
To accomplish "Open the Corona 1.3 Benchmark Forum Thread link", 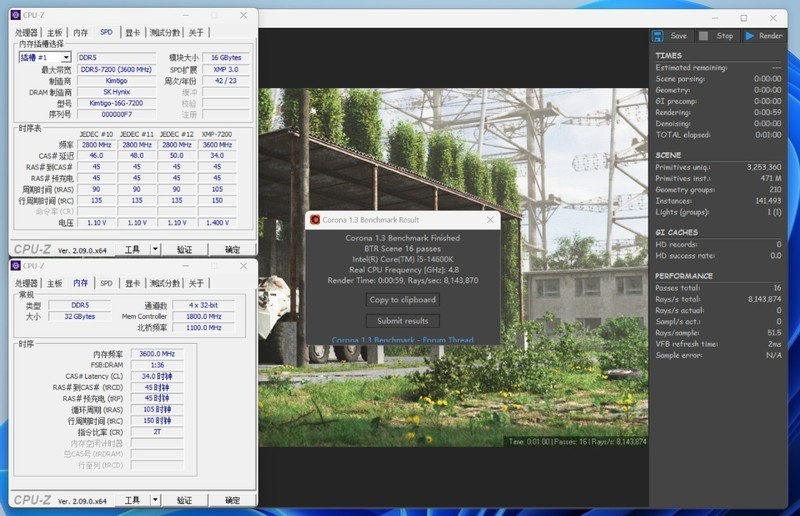I will 402,340.
